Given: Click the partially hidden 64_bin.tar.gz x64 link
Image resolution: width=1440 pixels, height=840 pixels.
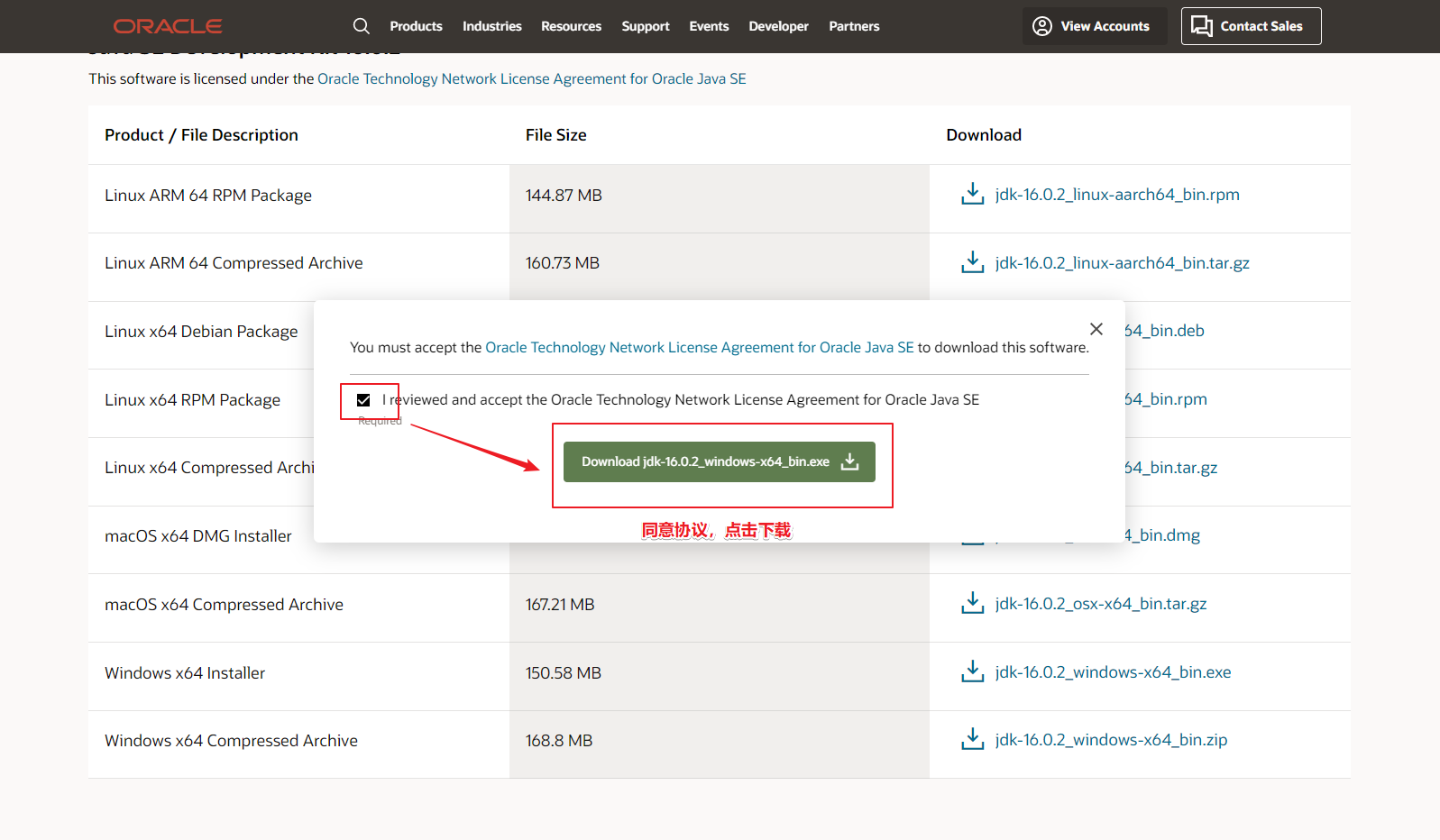Looking at the screenshot, I should pos(1171,467).
